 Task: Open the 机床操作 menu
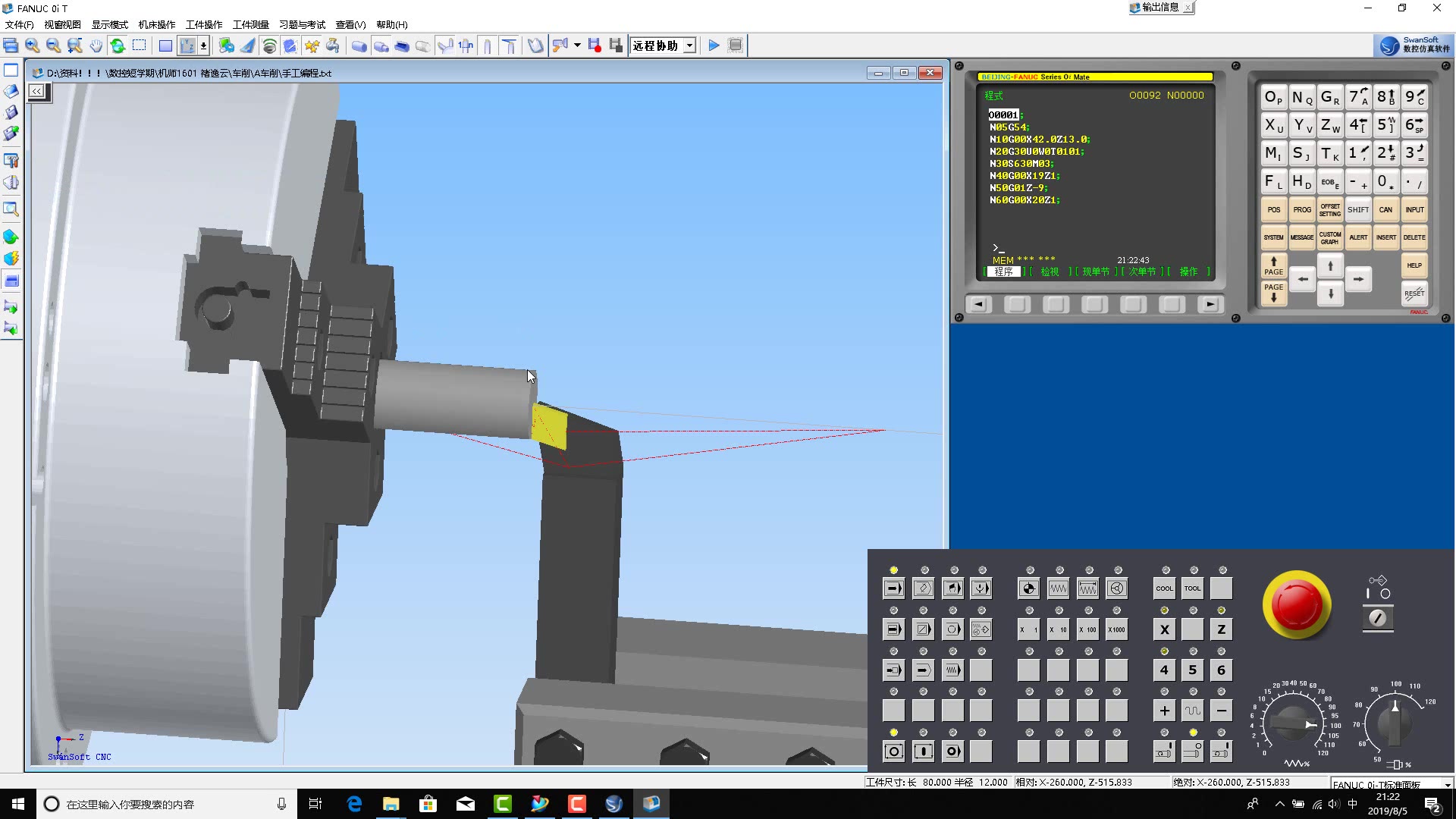[156, 25]
